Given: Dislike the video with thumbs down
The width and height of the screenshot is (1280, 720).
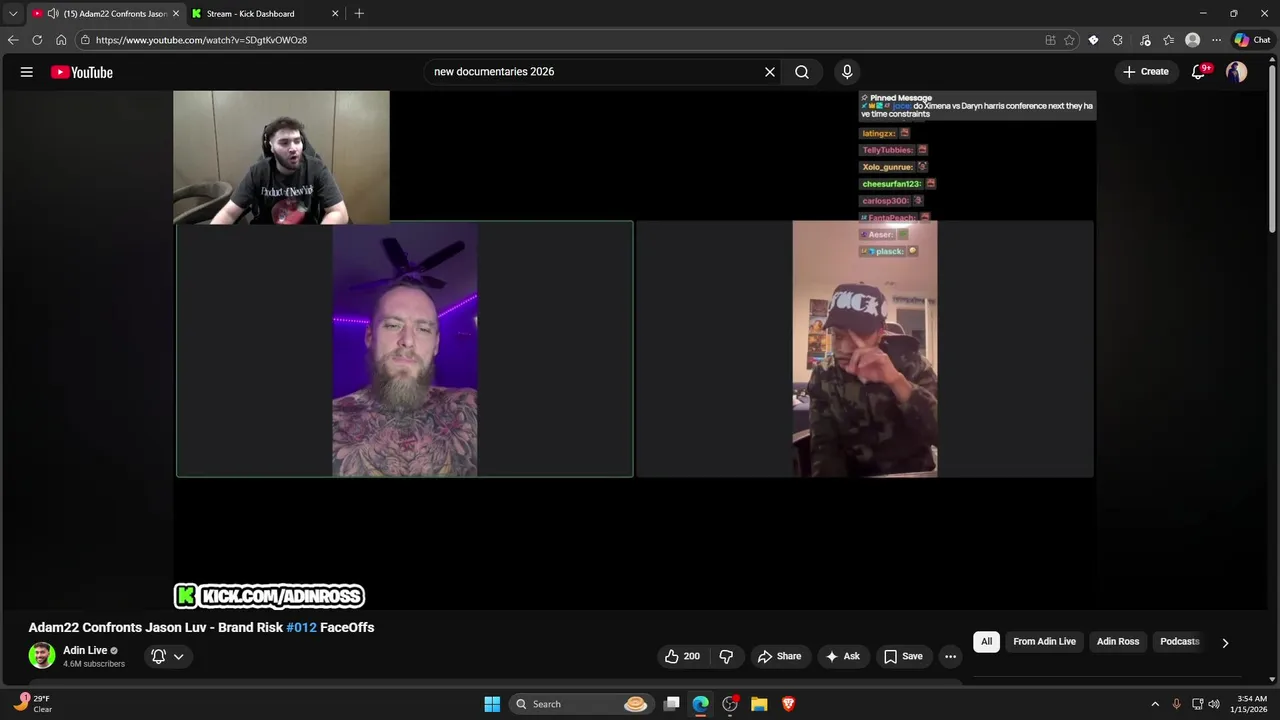Looking at the screenshot, I should [727, 656].
